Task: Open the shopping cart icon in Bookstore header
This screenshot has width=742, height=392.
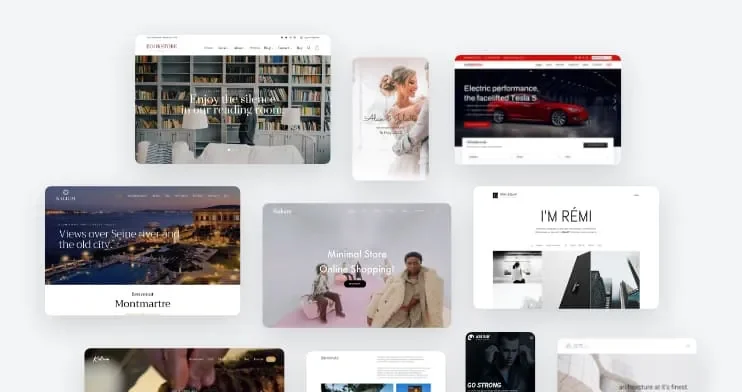Action: coord(317,48)
